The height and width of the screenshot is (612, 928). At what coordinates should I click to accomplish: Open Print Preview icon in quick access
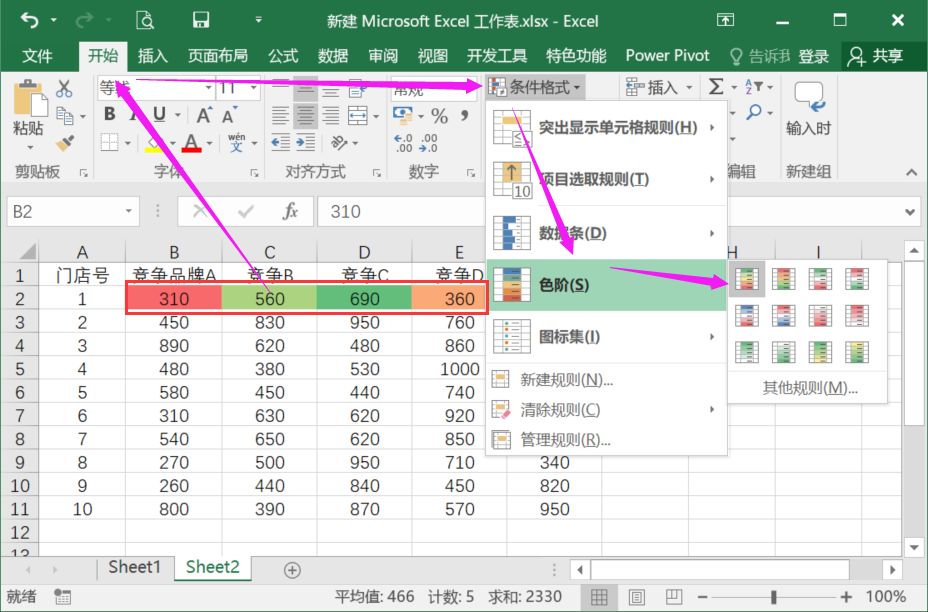[145, 21]
